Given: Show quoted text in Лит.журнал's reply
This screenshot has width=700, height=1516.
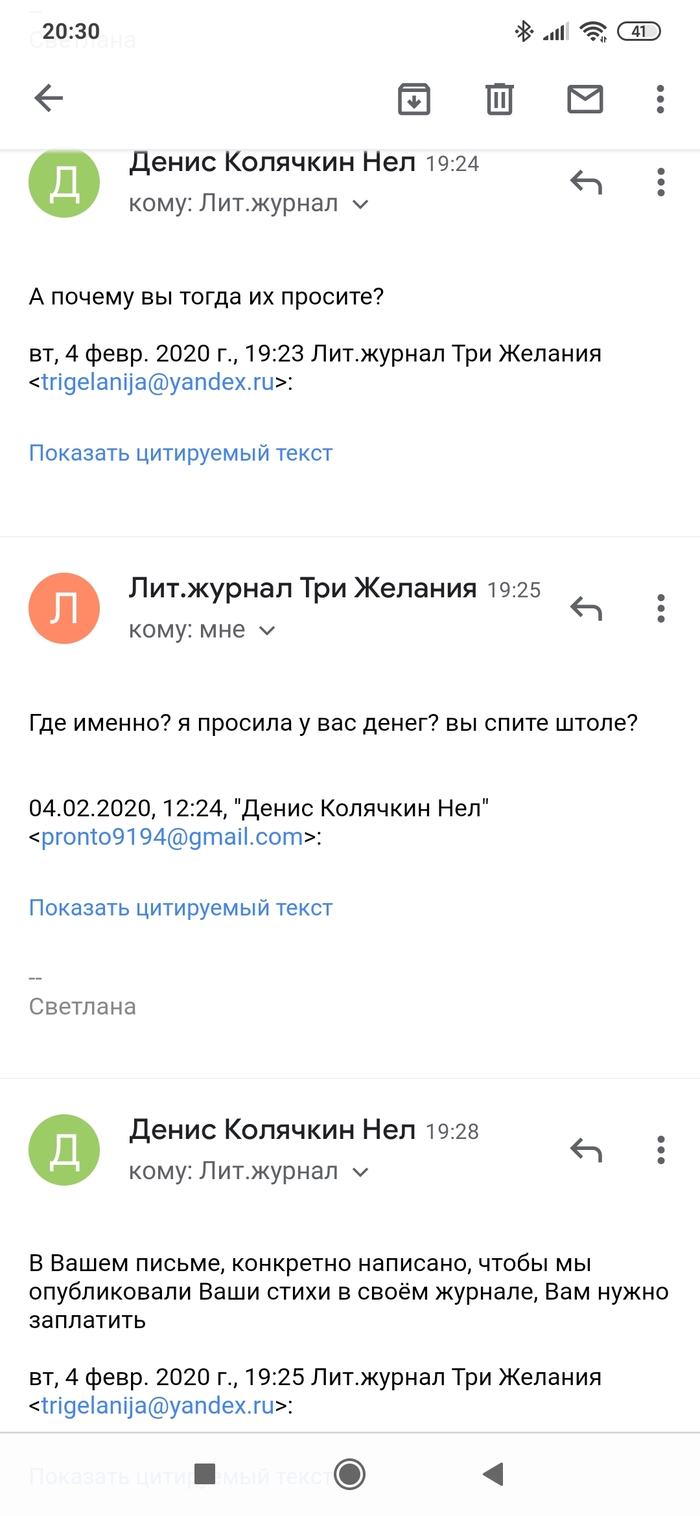Looking at the screenshot, I should click(180, 908).
